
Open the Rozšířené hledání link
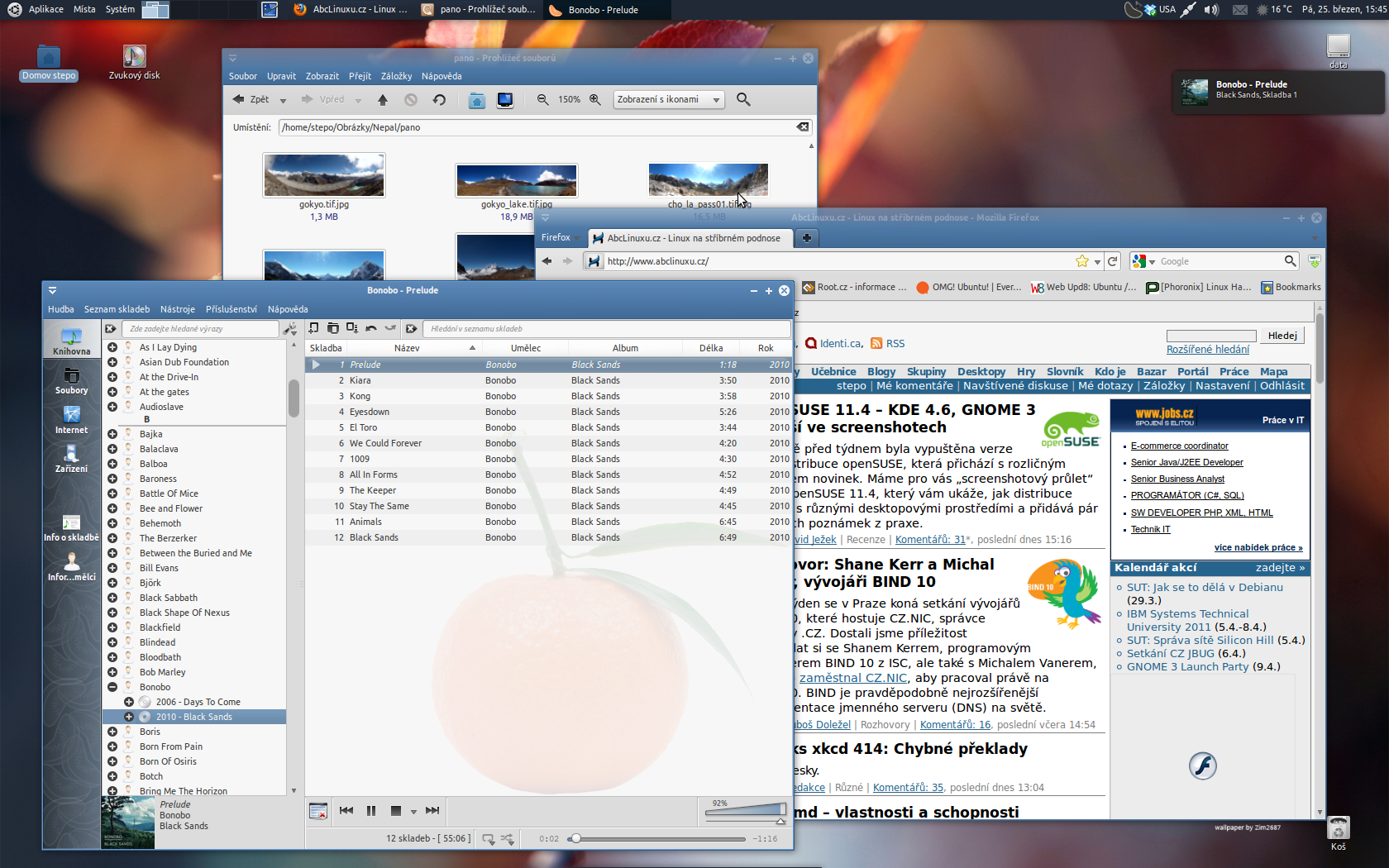1208,350
